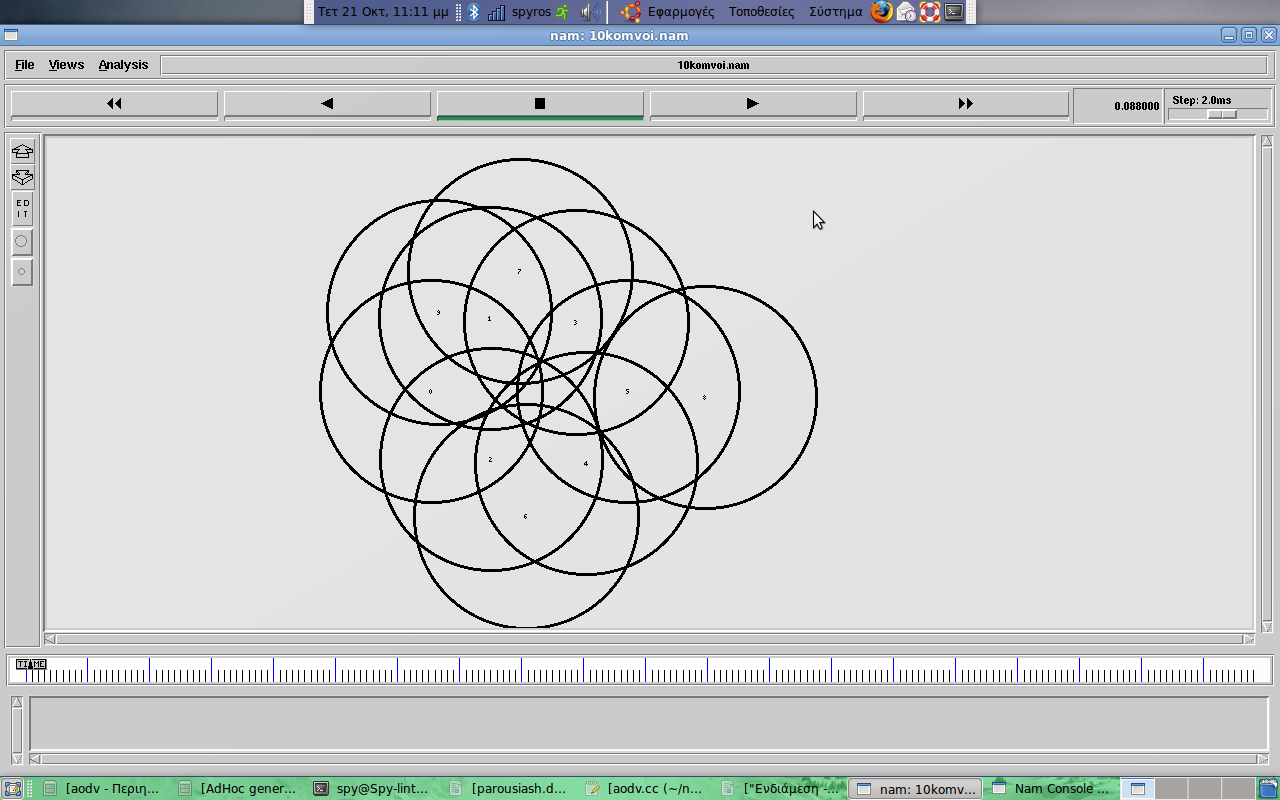Click the zoom out arrow icon

[x=22, y=178]
